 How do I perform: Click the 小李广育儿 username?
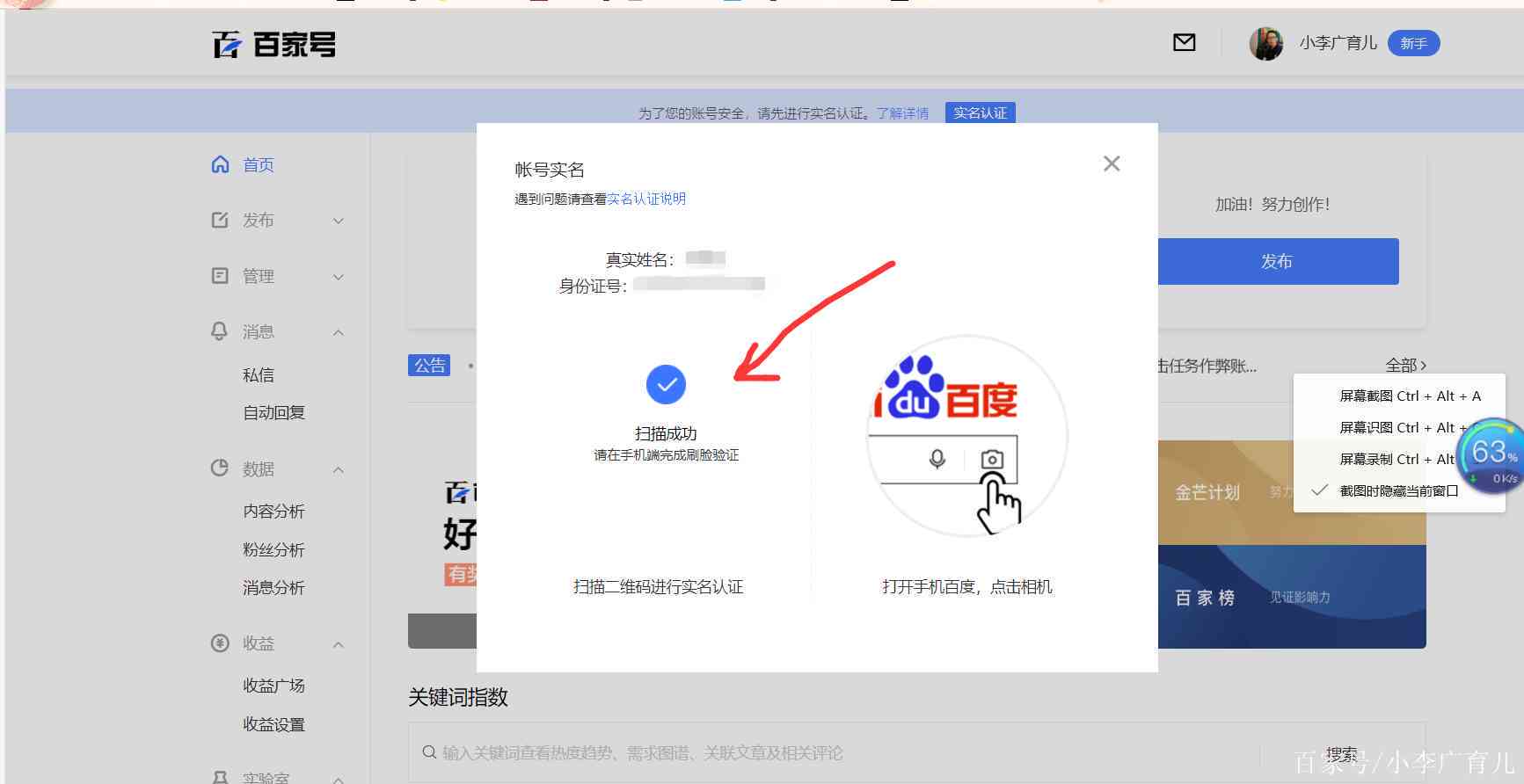coord(1338,42)
